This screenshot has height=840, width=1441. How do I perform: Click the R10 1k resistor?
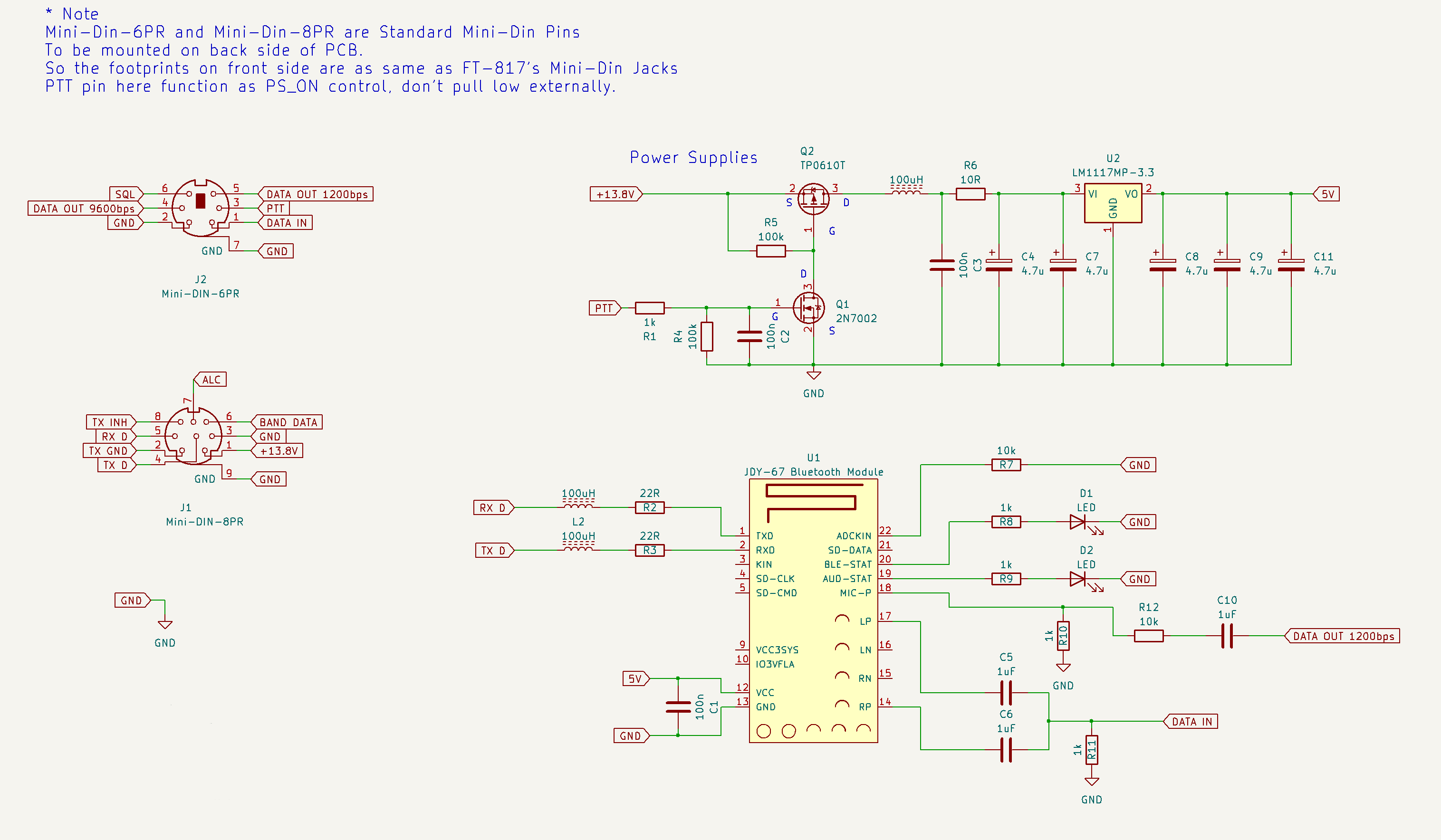click(1063, 635)
